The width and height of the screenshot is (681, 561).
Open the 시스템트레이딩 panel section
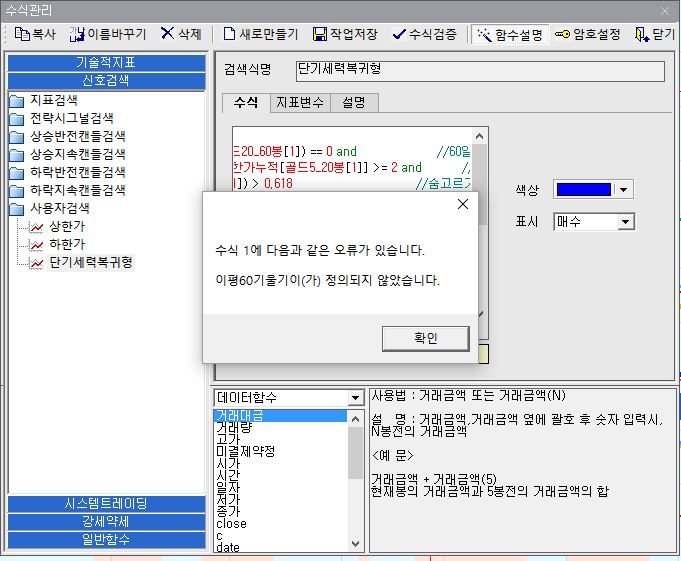click(106, 504)
